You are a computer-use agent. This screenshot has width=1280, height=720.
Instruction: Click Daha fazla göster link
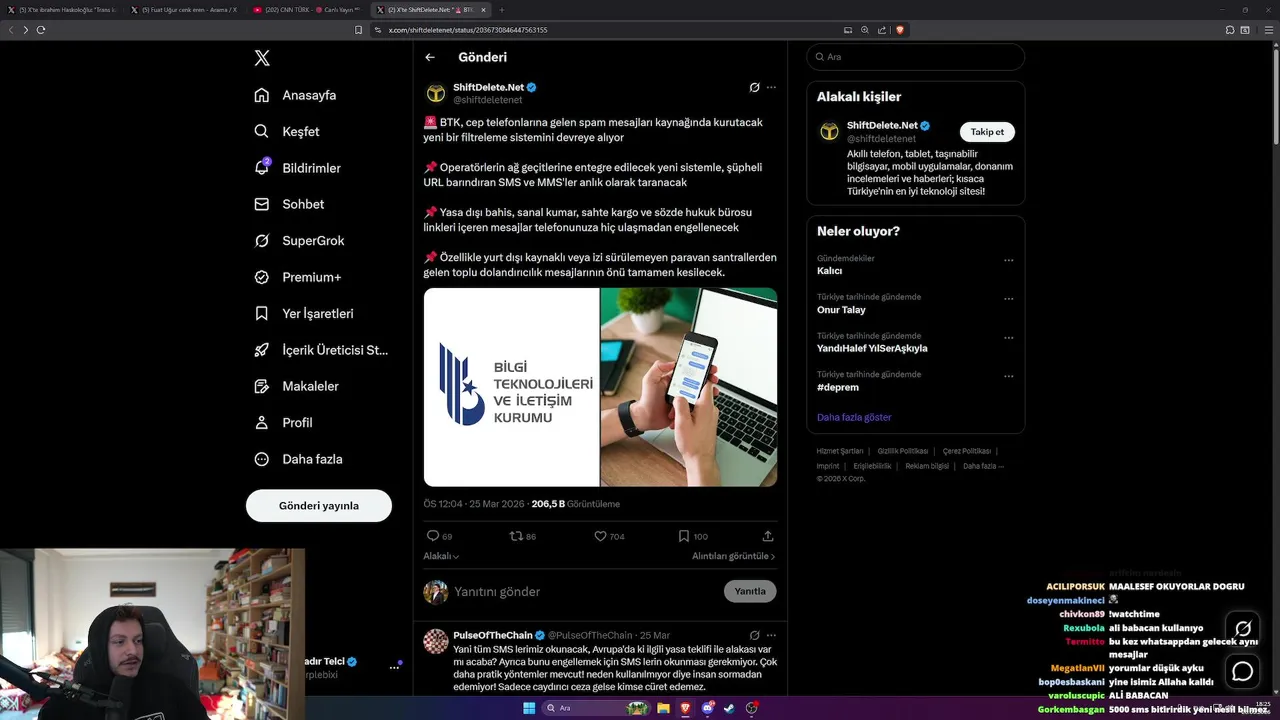pos(854,417)
